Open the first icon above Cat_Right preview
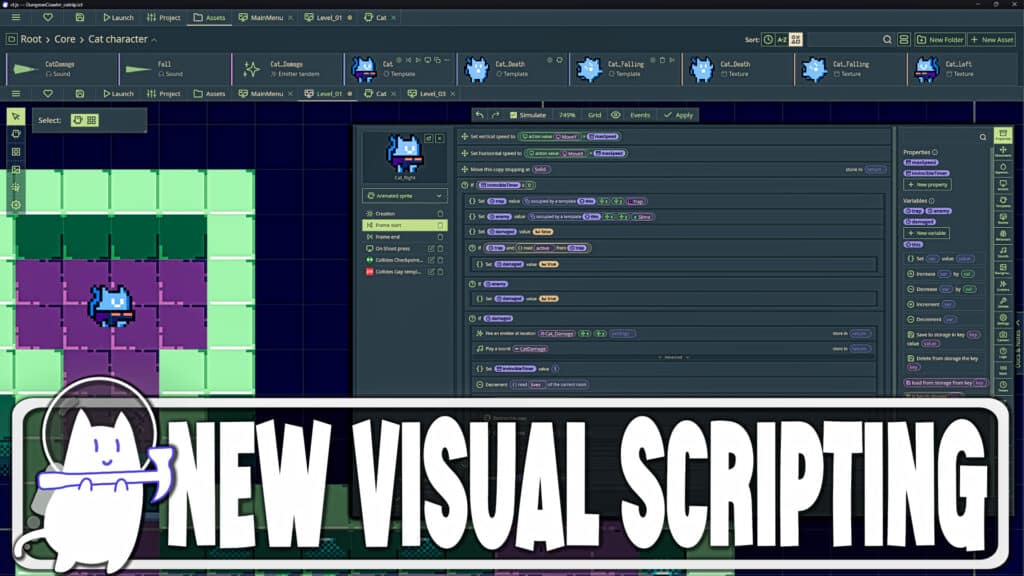The width and height of the screenshot is (1024, 576). pyautogui.click(x=428, y=138)
